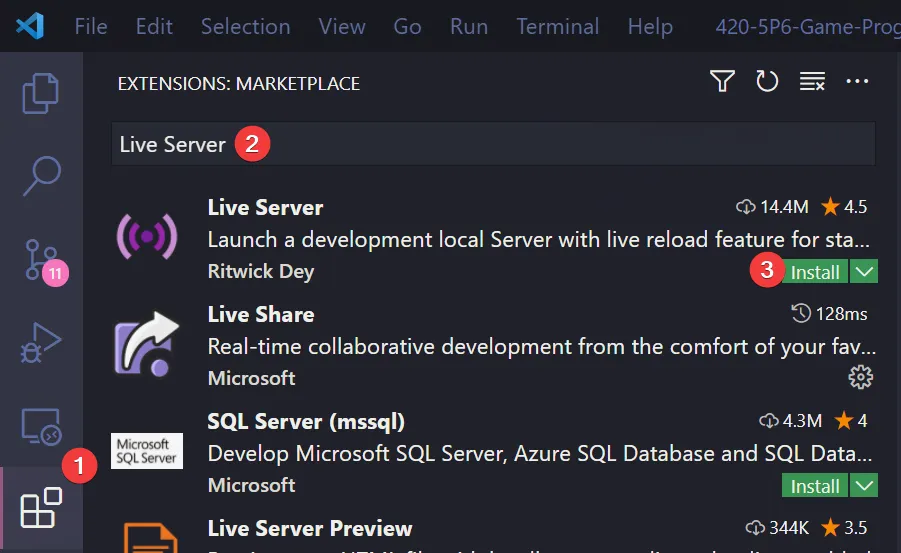
Task: Click the 14.4M download count
Action: click(772, 206)
